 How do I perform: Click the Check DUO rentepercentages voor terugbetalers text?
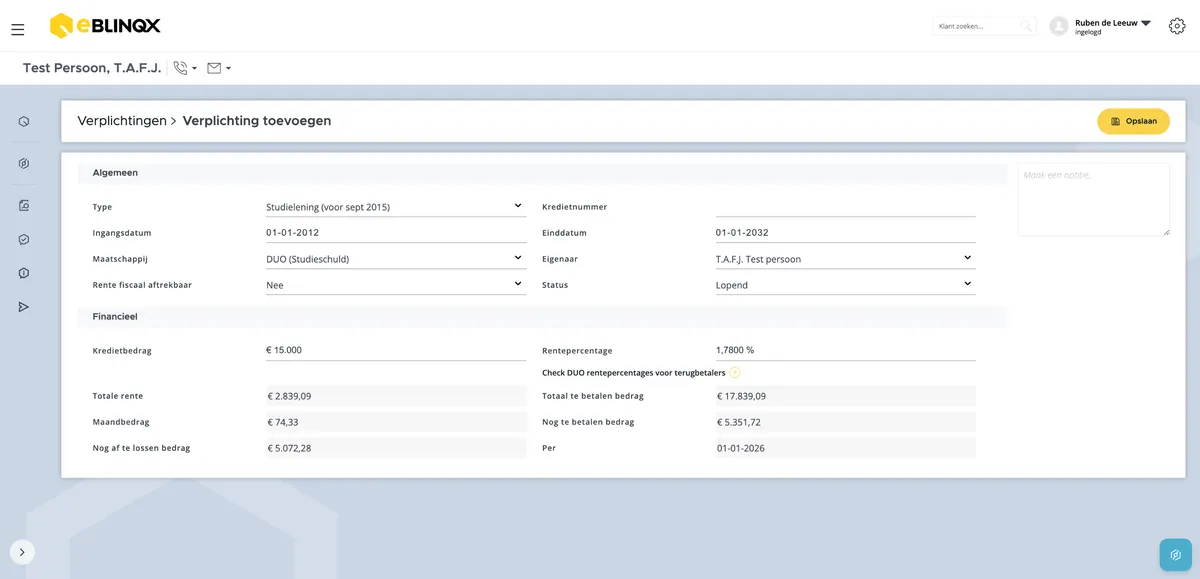(634, 373)
